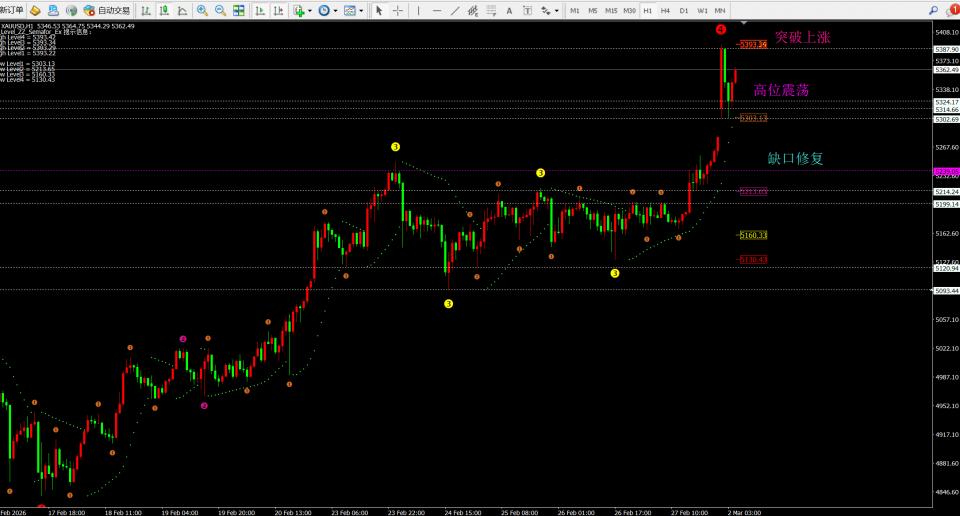Screen dimensions: 960x516
Task: Zoom out on the chart
Action: click(220, 10)
